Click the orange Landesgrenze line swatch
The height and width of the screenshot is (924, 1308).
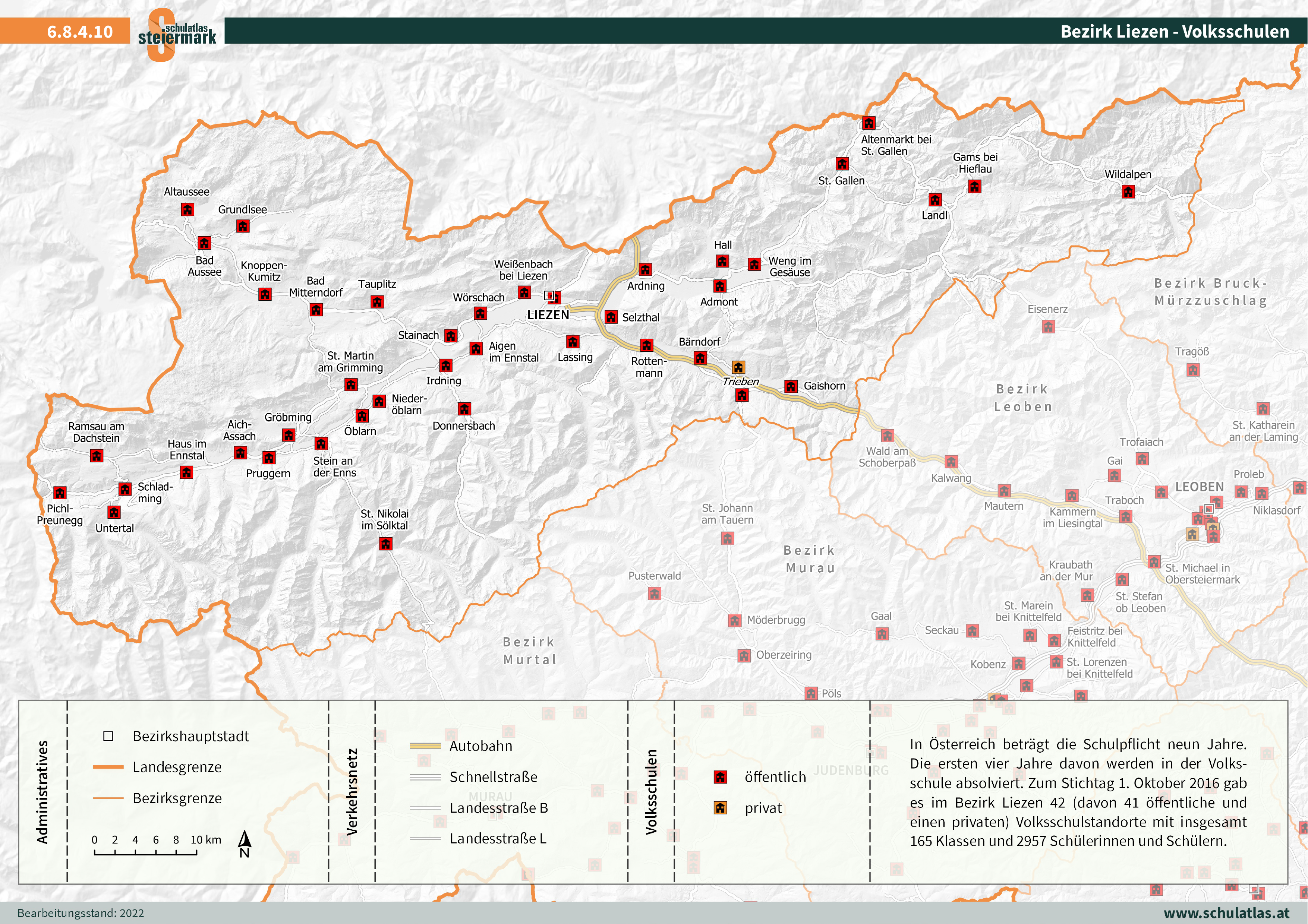(108, 767)
